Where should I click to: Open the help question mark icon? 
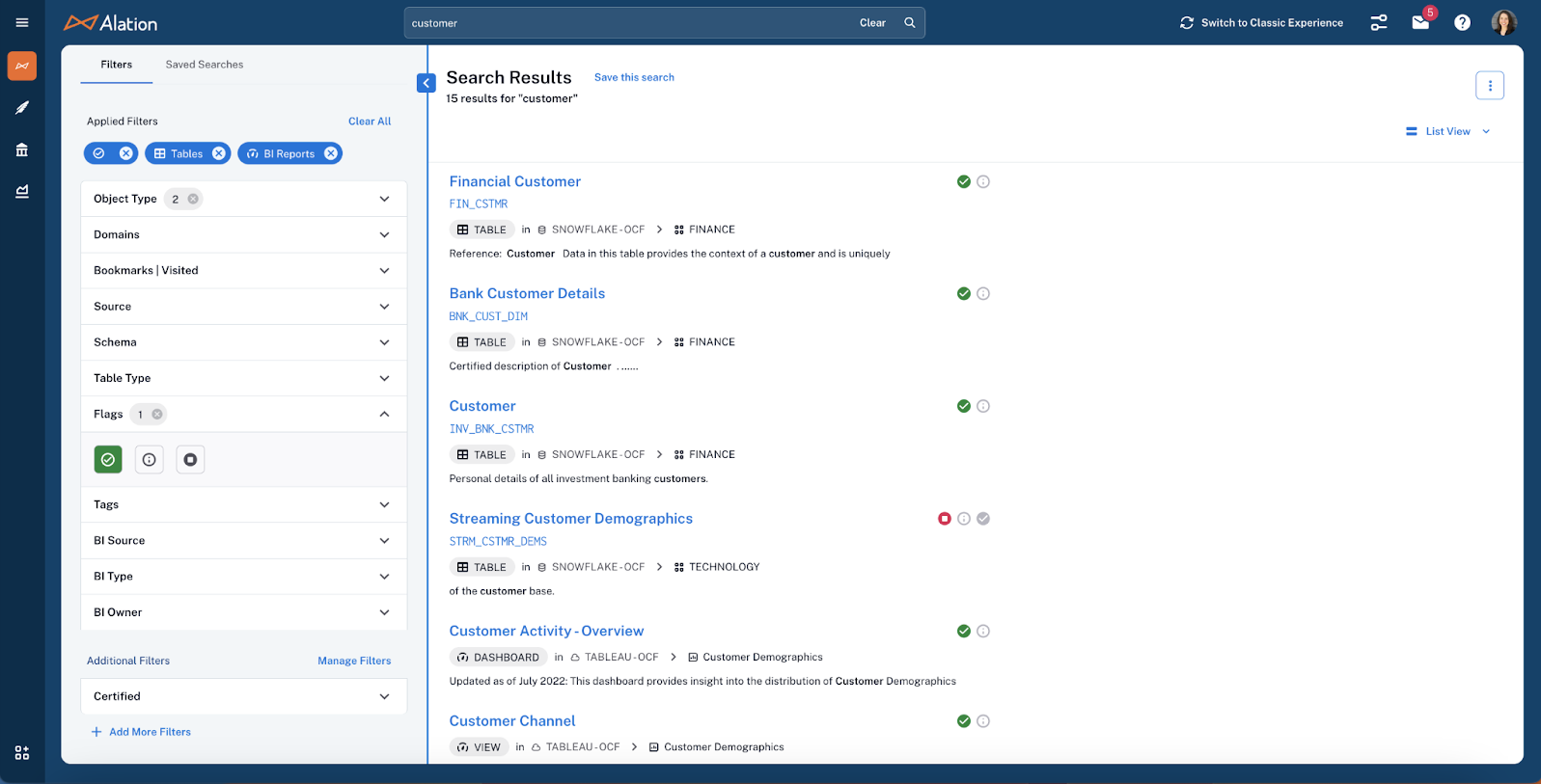1463,22
